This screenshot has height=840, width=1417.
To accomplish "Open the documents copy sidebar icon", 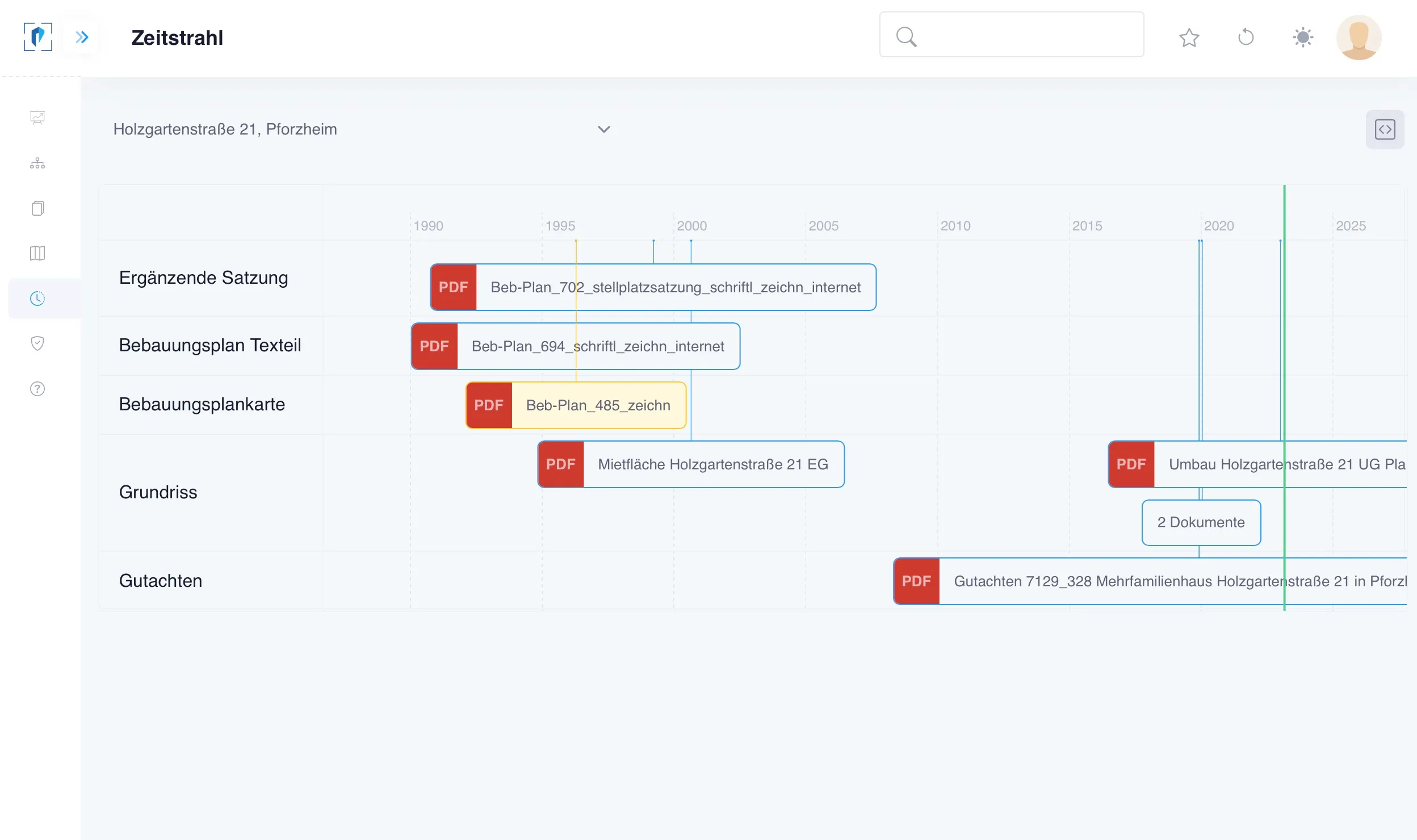I will coord(37,208).
